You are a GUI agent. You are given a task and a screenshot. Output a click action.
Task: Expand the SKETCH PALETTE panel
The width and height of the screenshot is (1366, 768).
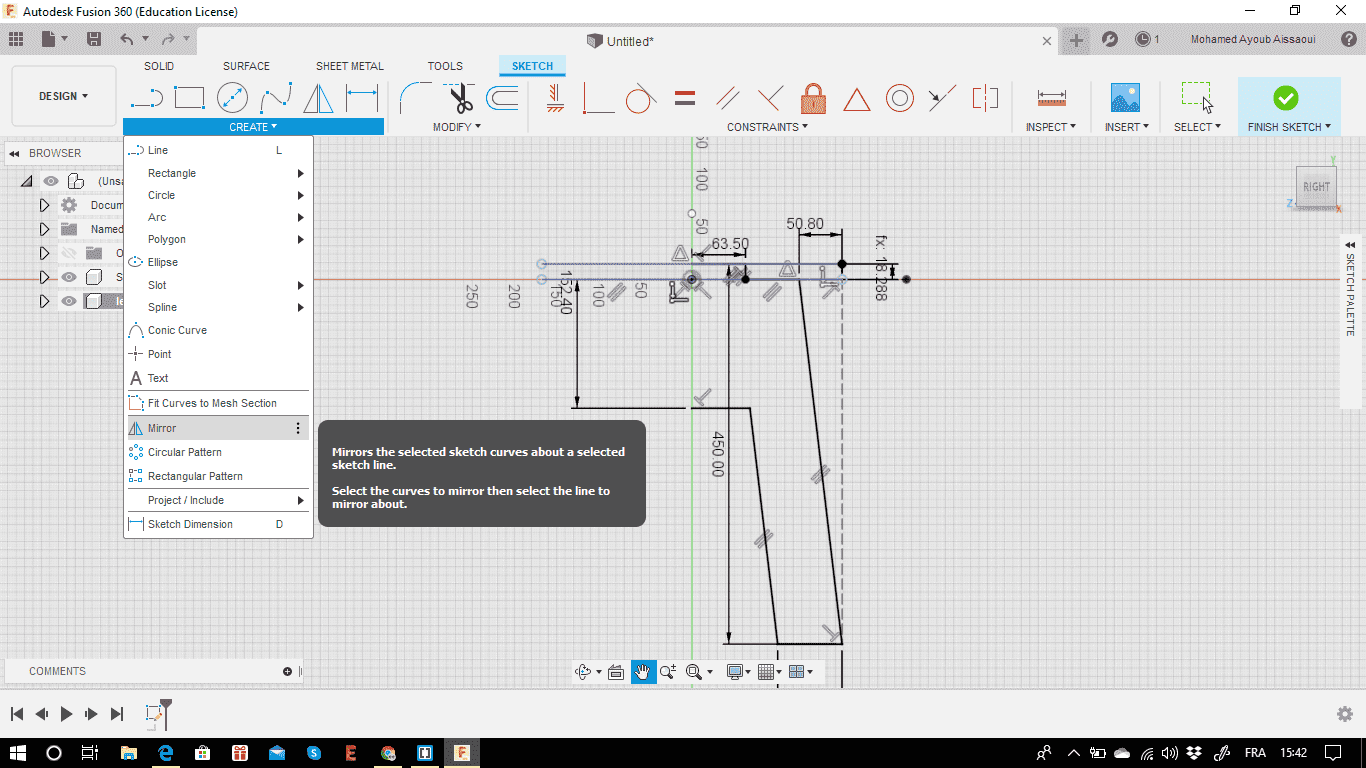pos(1350,245)
